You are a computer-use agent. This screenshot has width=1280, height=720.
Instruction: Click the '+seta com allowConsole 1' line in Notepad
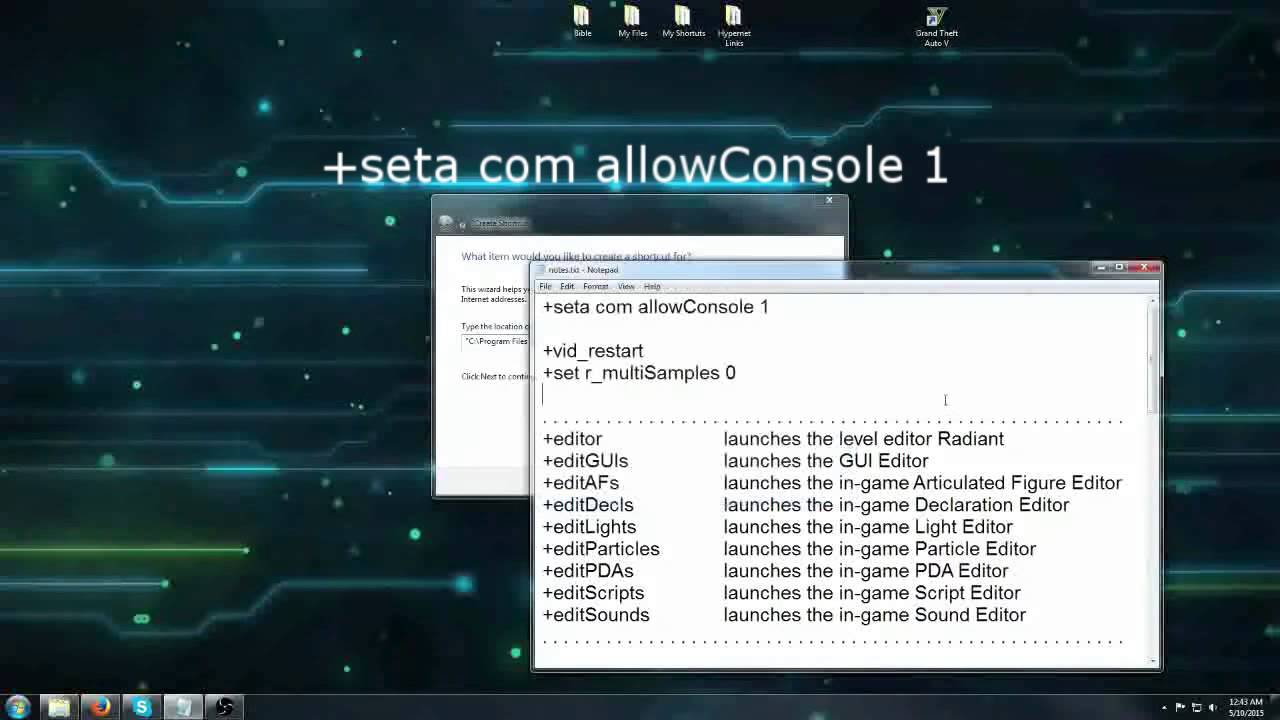[656, 307]
